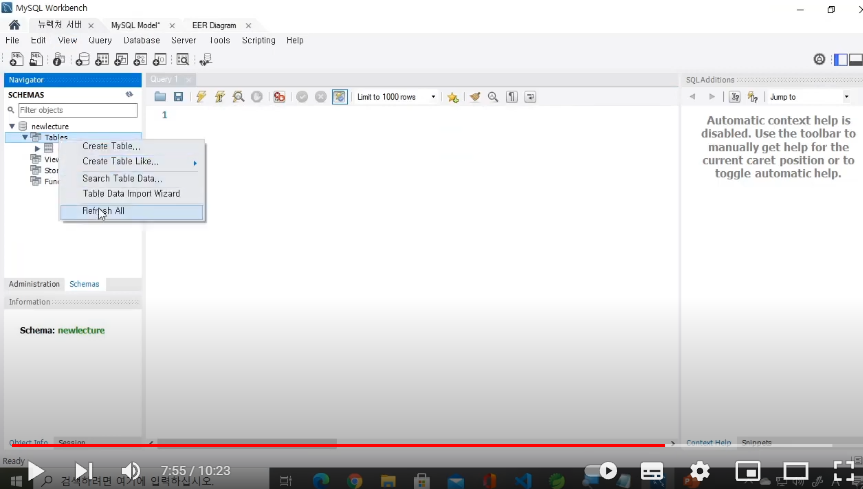
Task: Expand the table entry under Tables
Action: coord(37,149)
